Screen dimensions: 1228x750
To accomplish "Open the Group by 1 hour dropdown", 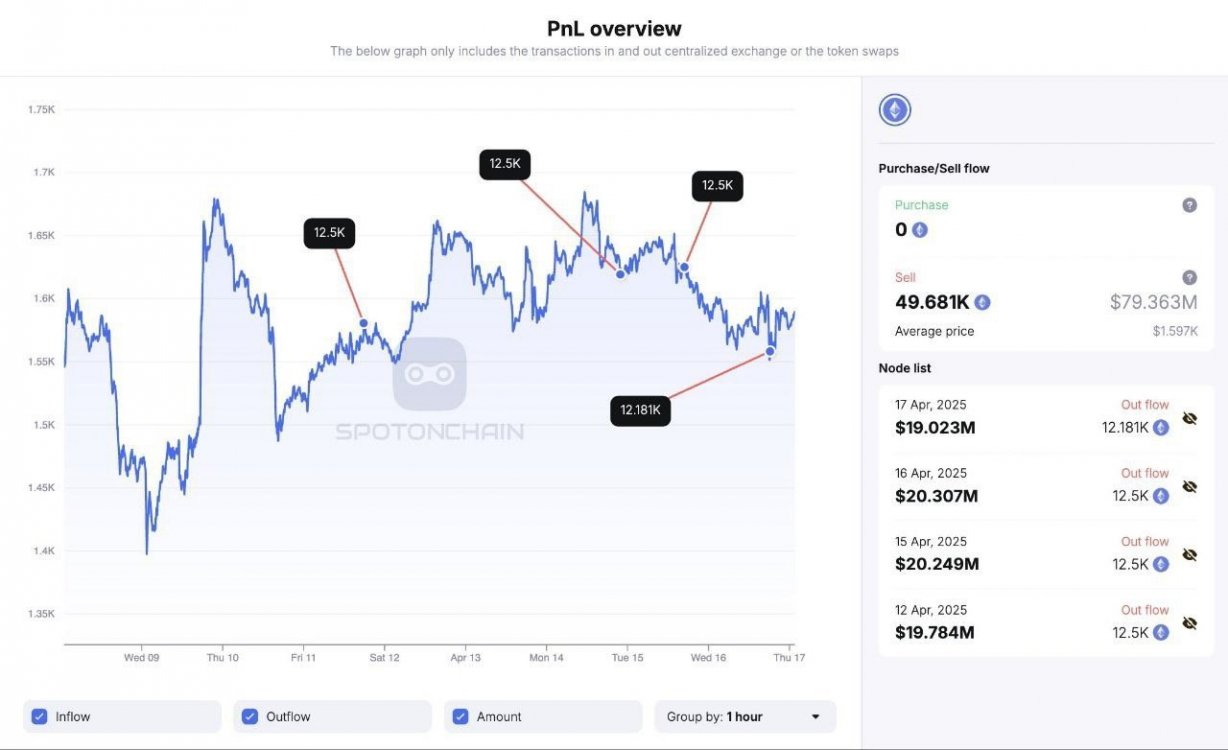I will (x=745, y=716).
